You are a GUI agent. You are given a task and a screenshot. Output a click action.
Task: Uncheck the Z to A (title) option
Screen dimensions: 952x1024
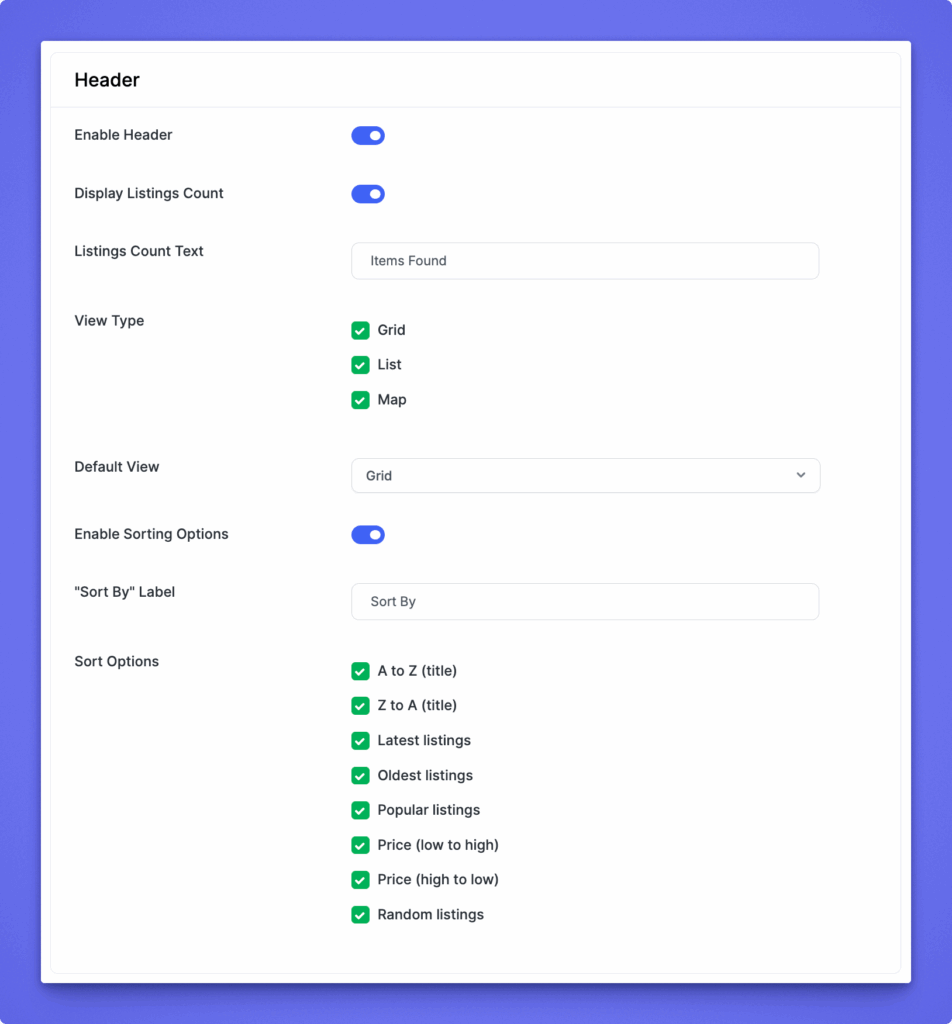click(x=361, y=706)
